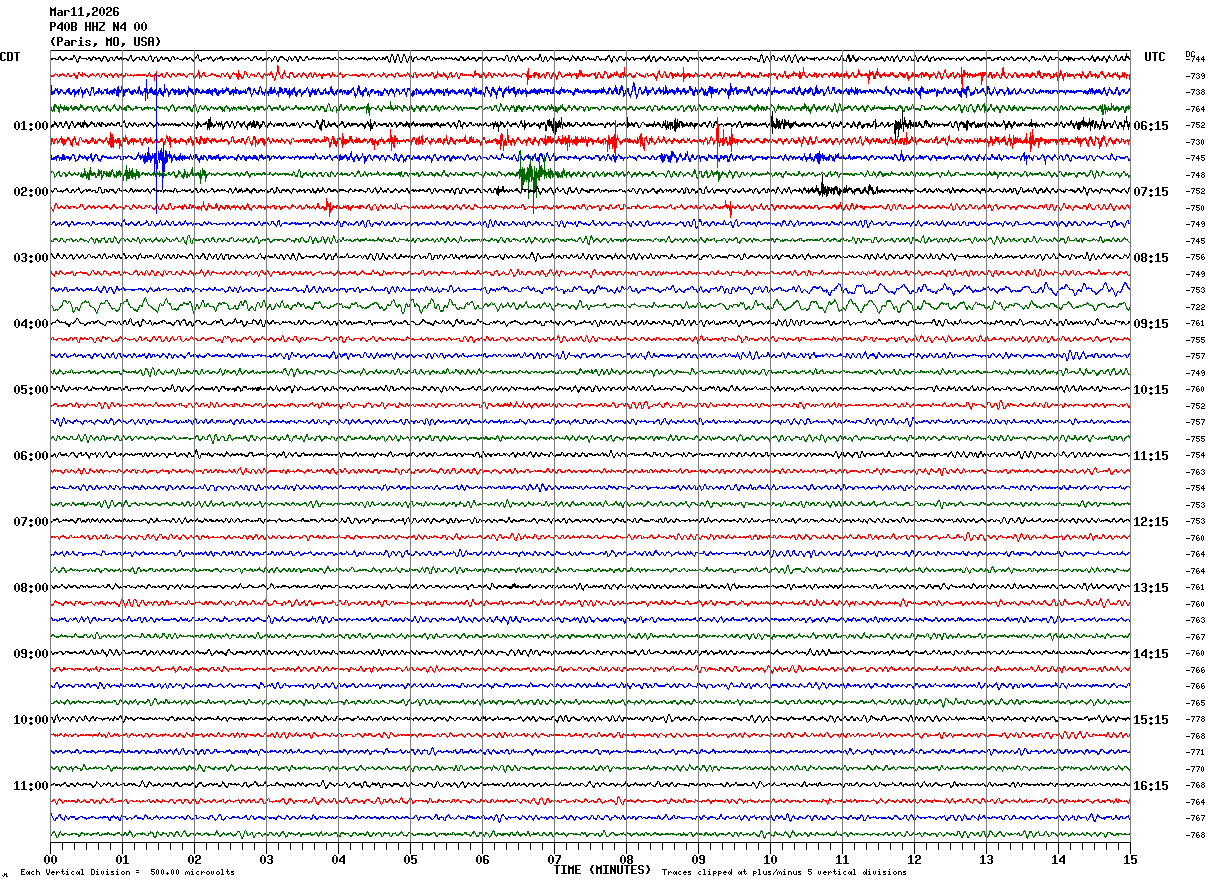The width and height of the screenshot is (1210, 886).
Task: Click the traces clipped footnote text
Action: click(x=784, y=873)
